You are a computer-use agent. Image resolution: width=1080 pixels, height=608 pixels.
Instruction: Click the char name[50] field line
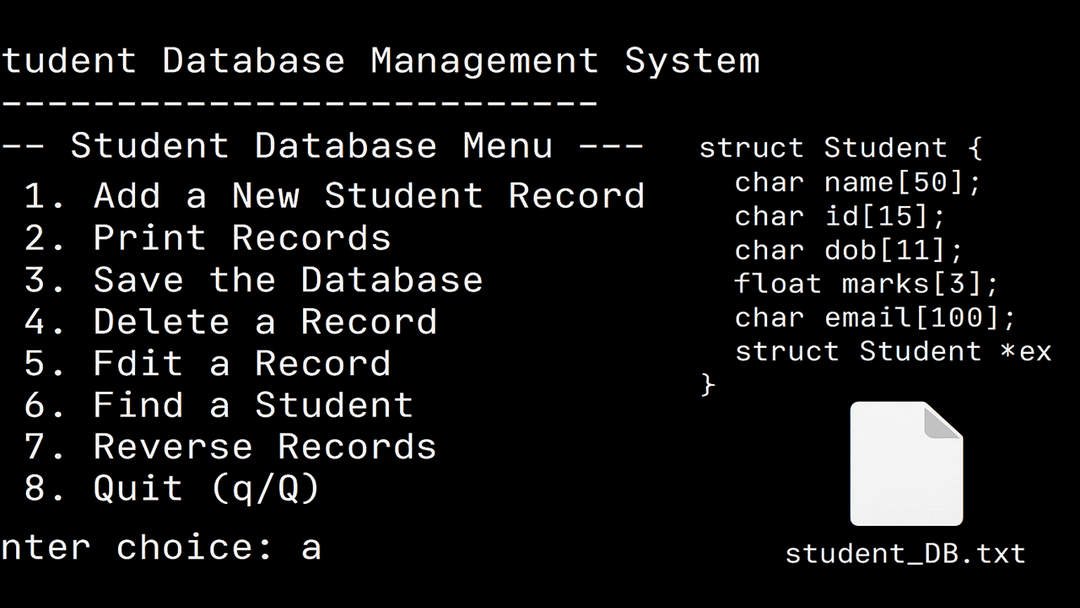click(858, 182)
